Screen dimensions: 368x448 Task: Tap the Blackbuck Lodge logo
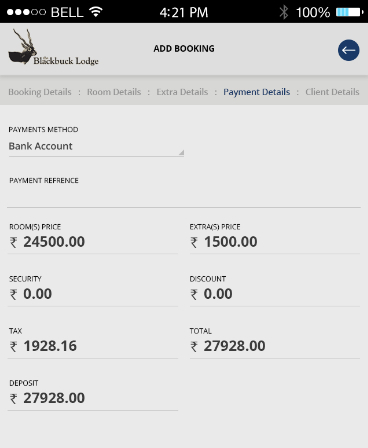53,47
